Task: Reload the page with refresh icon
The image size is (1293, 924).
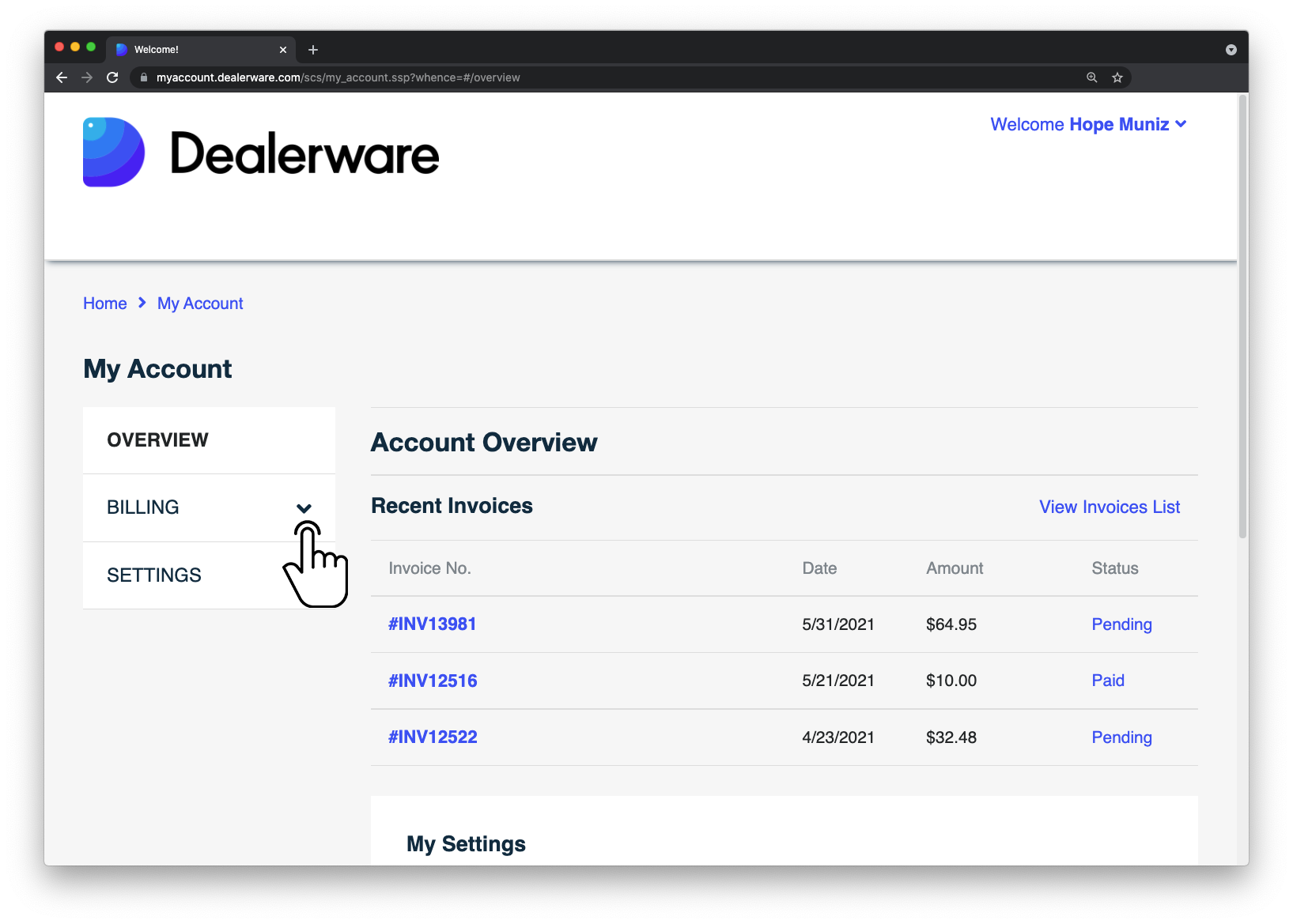Action: point(112,77)
